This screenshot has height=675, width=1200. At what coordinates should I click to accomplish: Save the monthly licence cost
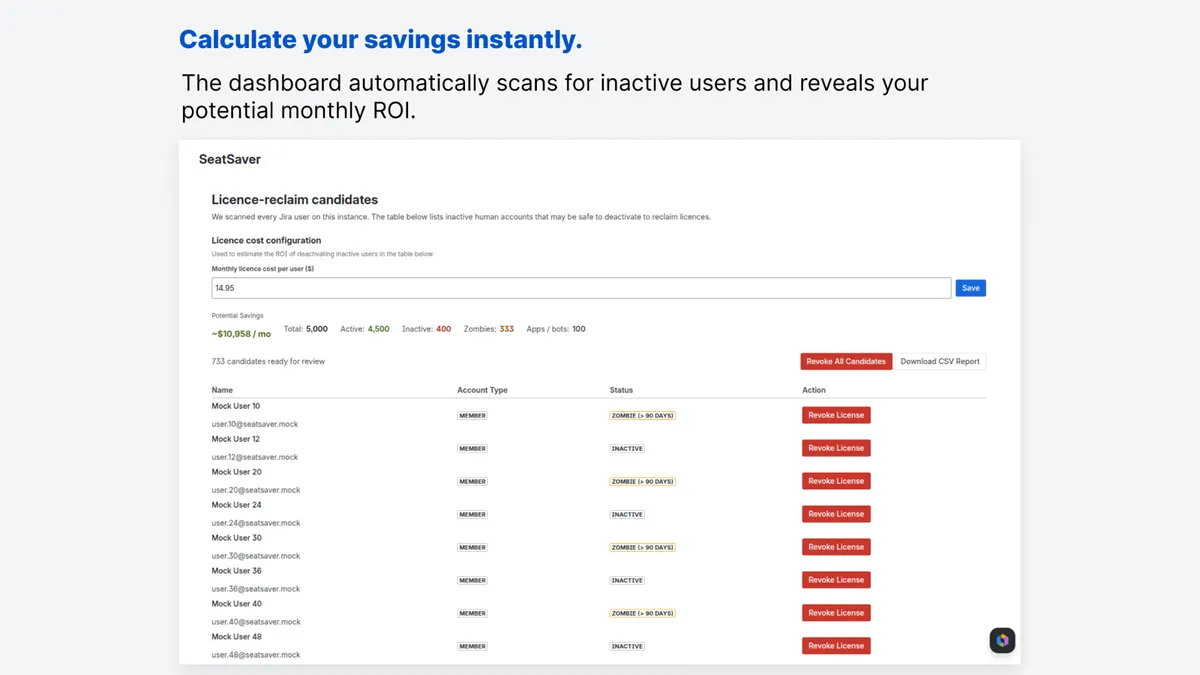[x=970, y=288]
